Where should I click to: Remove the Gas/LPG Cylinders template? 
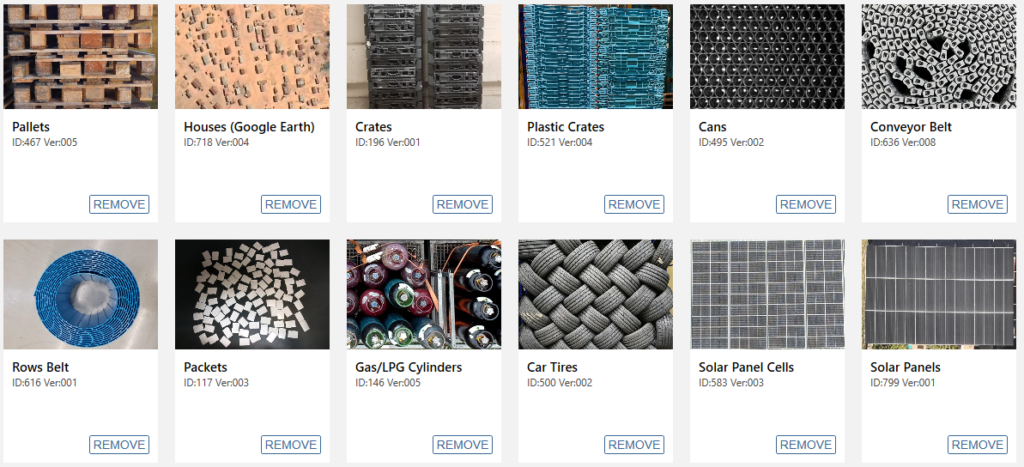[x=462, y=445]
